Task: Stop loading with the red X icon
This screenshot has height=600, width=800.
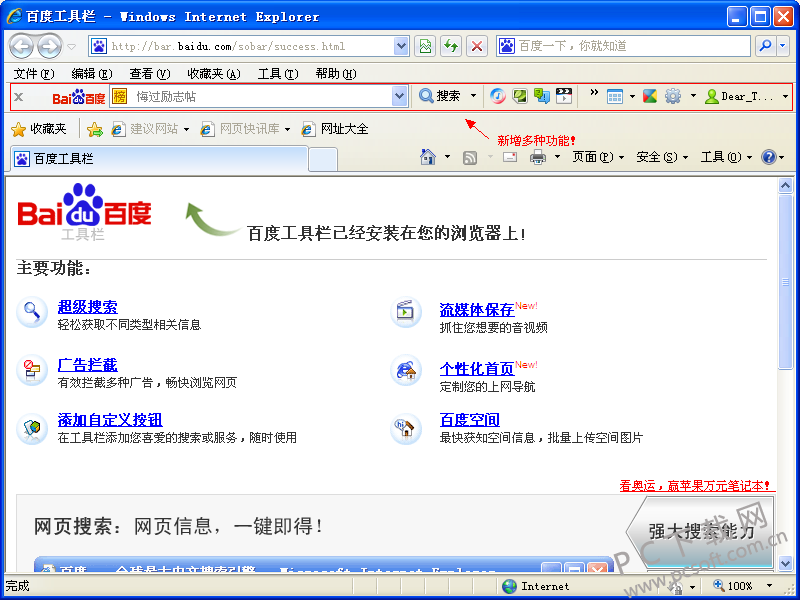Action: 477,46
